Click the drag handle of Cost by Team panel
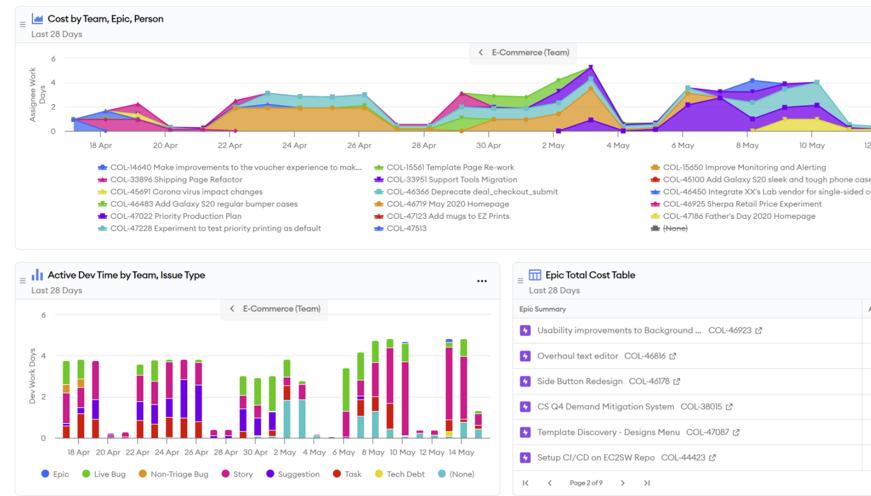 22,25
